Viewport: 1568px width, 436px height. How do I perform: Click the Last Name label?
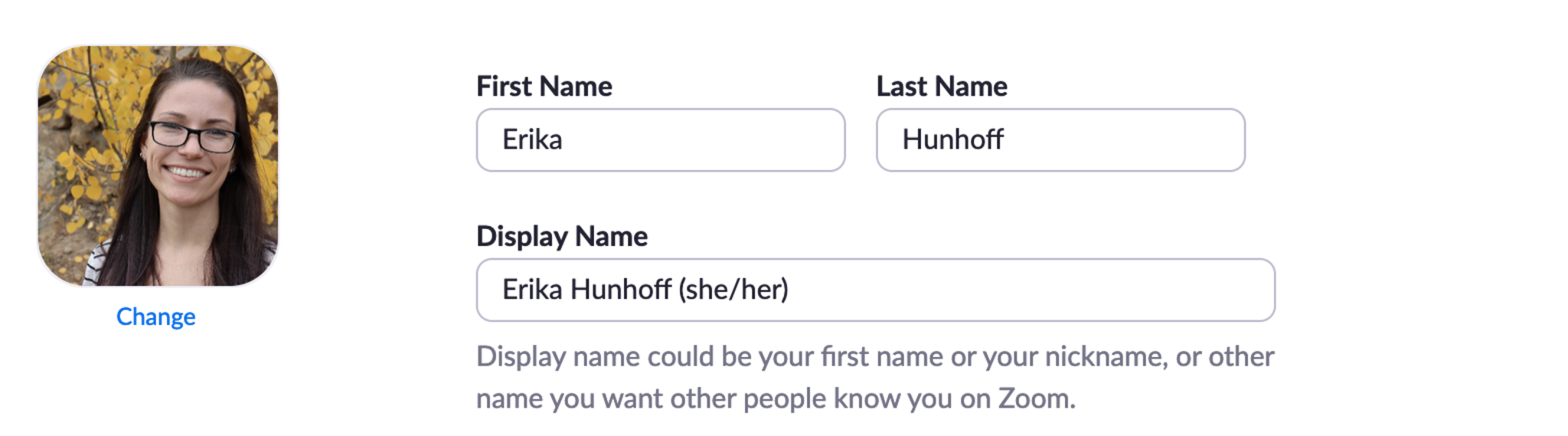point(941,87)
